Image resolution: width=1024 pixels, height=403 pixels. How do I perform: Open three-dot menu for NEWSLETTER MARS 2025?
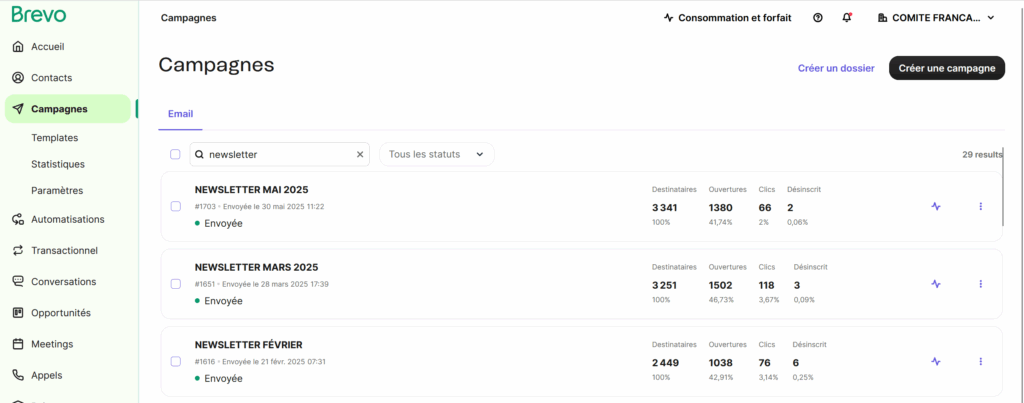pyautogui.click(x=980, y=284)
